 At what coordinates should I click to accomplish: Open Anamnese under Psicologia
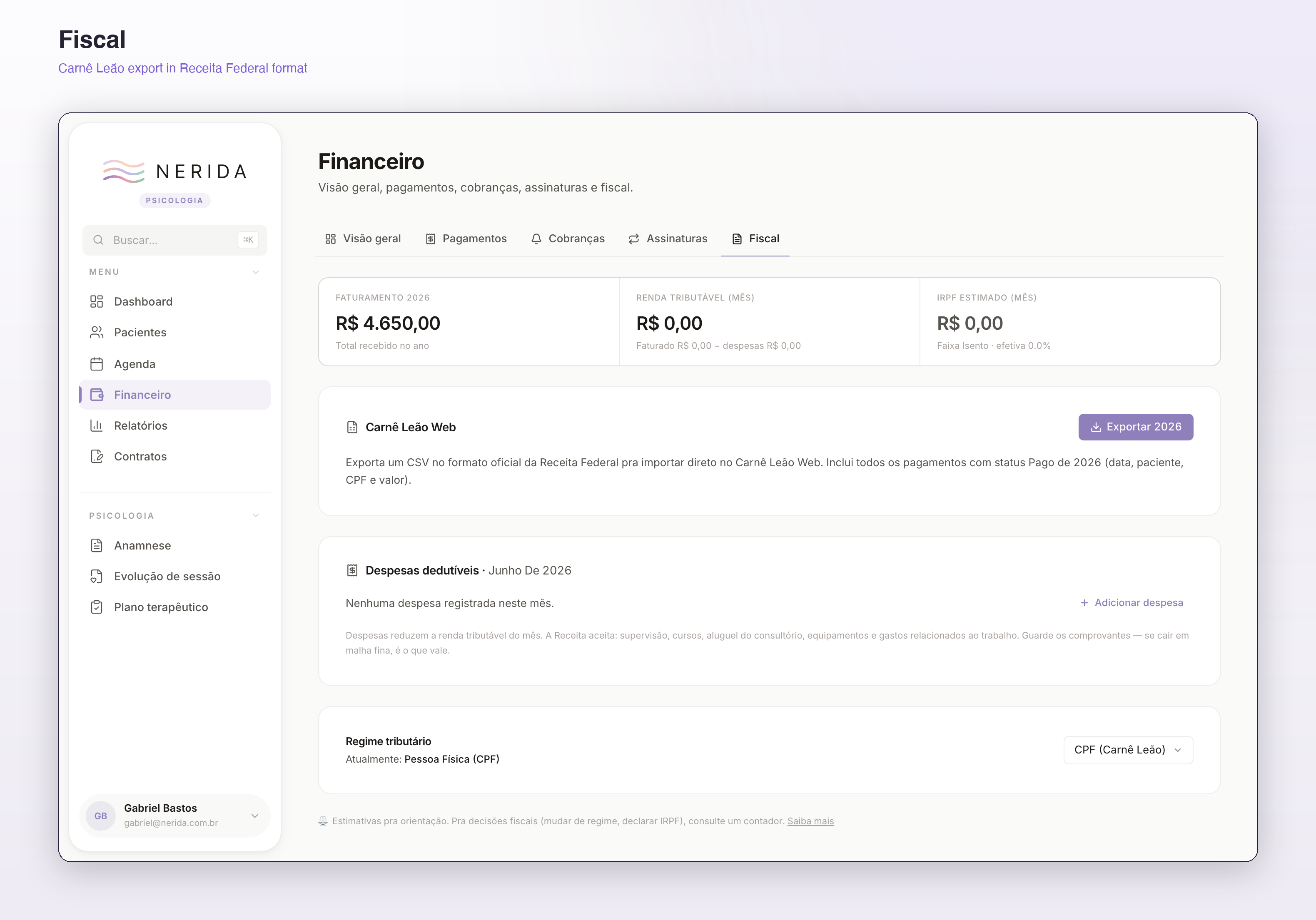[x=175, y=545]
